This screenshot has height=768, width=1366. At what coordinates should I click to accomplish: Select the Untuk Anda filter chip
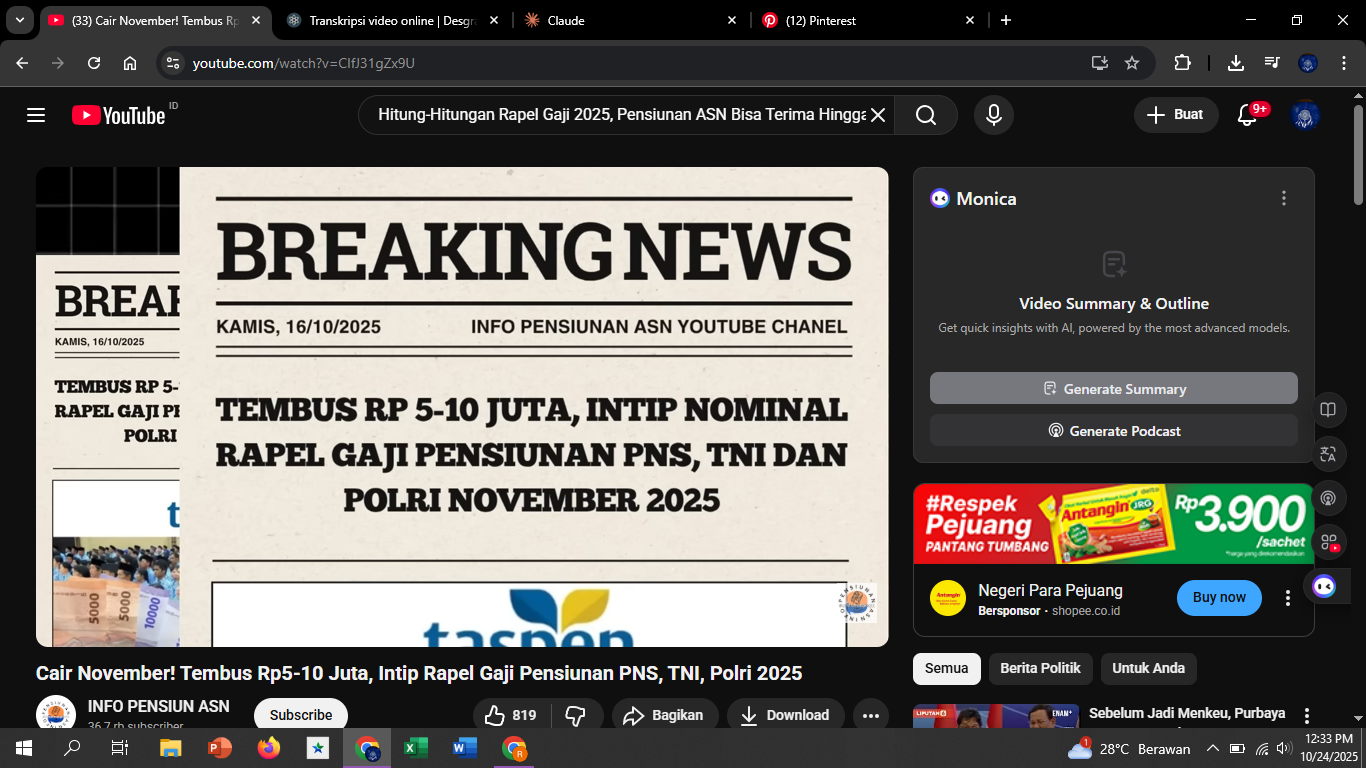click(1148, 668)
